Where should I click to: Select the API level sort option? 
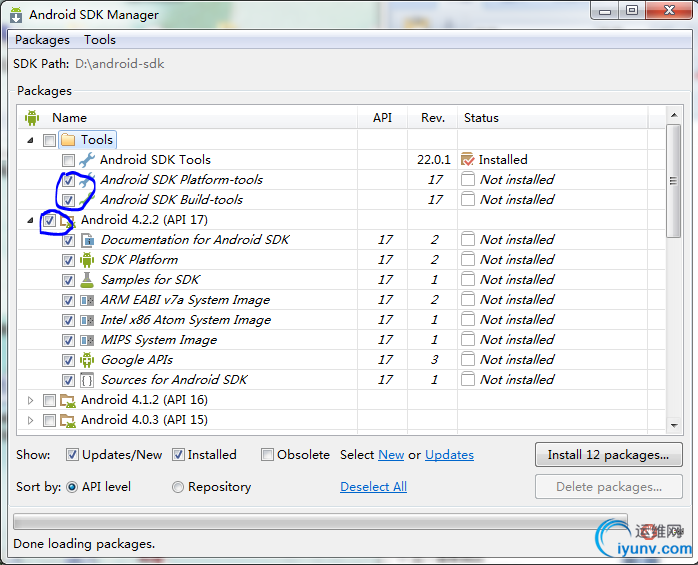(72, 487)
